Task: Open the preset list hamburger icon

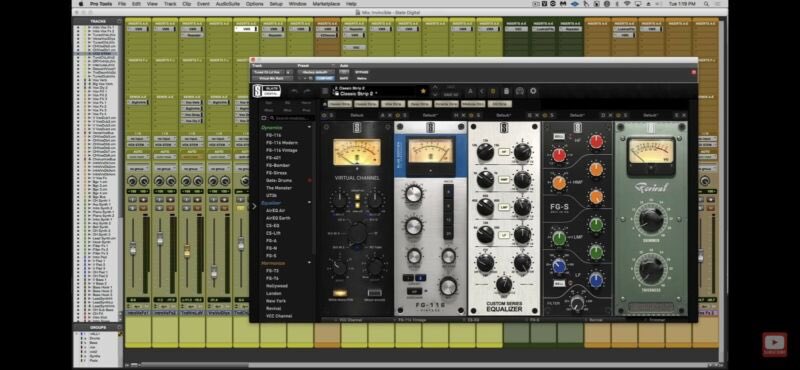Action: [x=325, y=91]
